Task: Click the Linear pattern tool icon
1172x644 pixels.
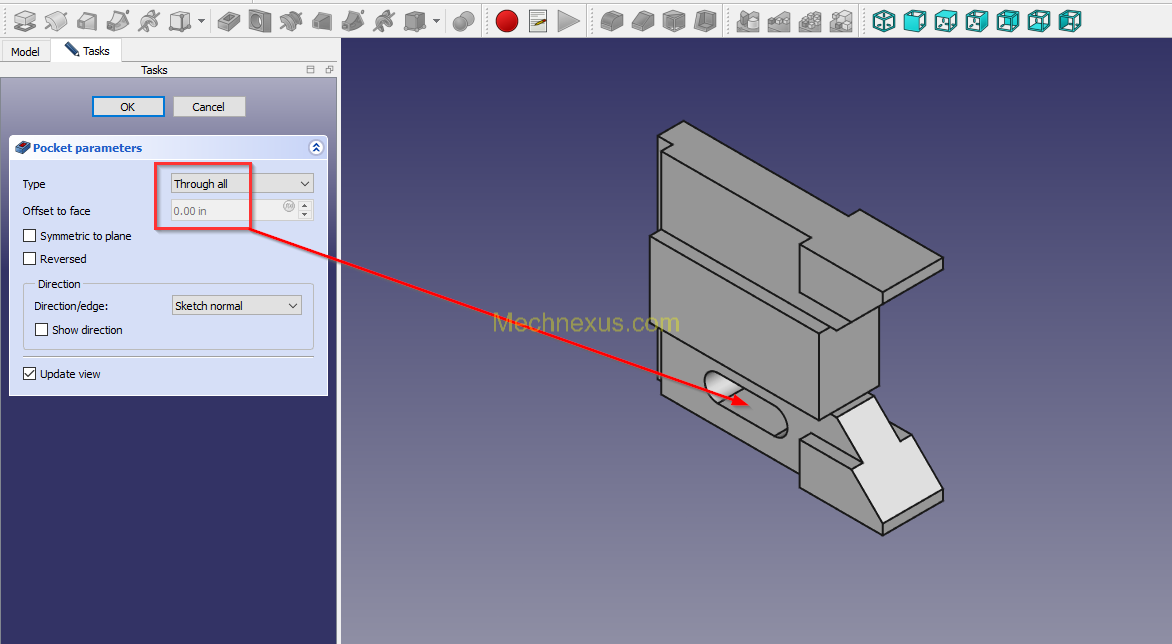Action: point(778,21)
